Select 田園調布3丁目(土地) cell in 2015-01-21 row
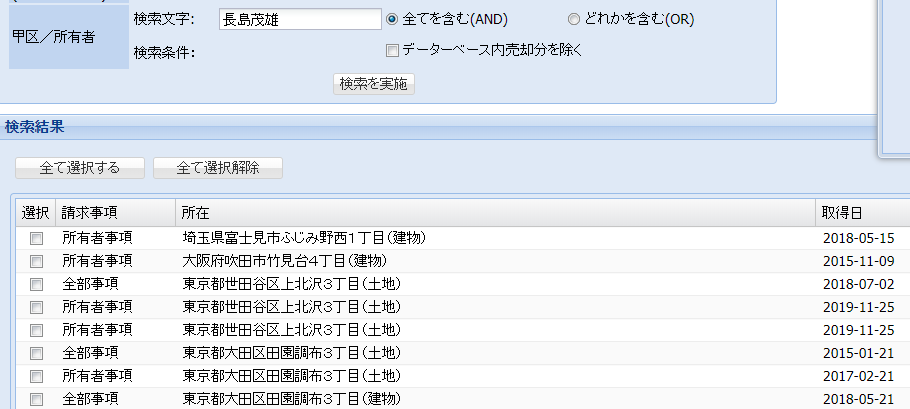The height and width of the screenshot is (409, 910). click(x=291, y=353)
